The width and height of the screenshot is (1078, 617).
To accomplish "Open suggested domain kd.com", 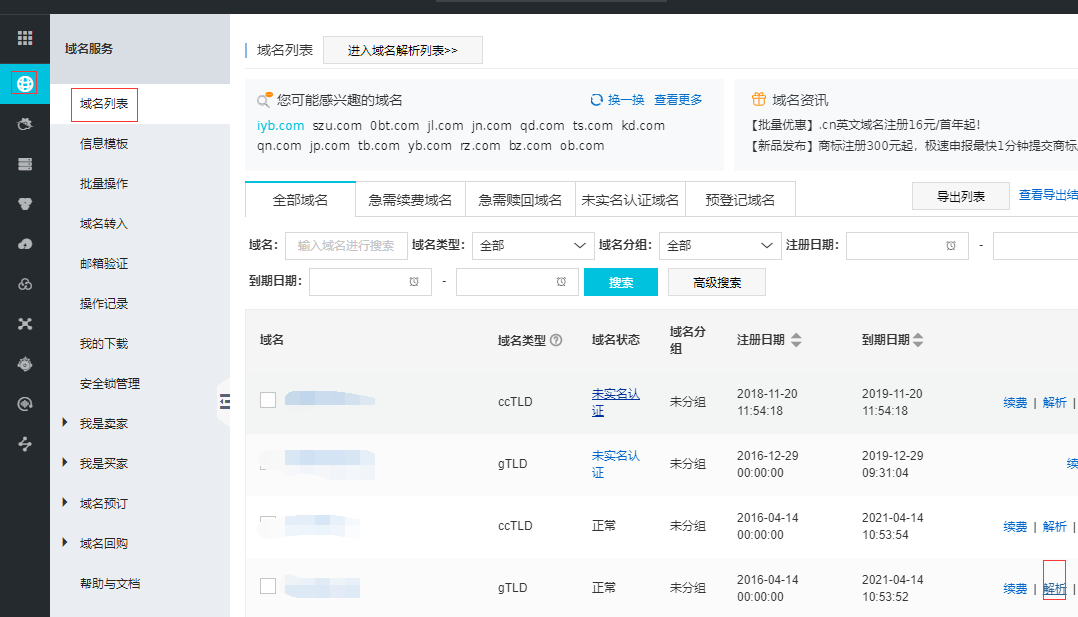I will click(644, 126).
